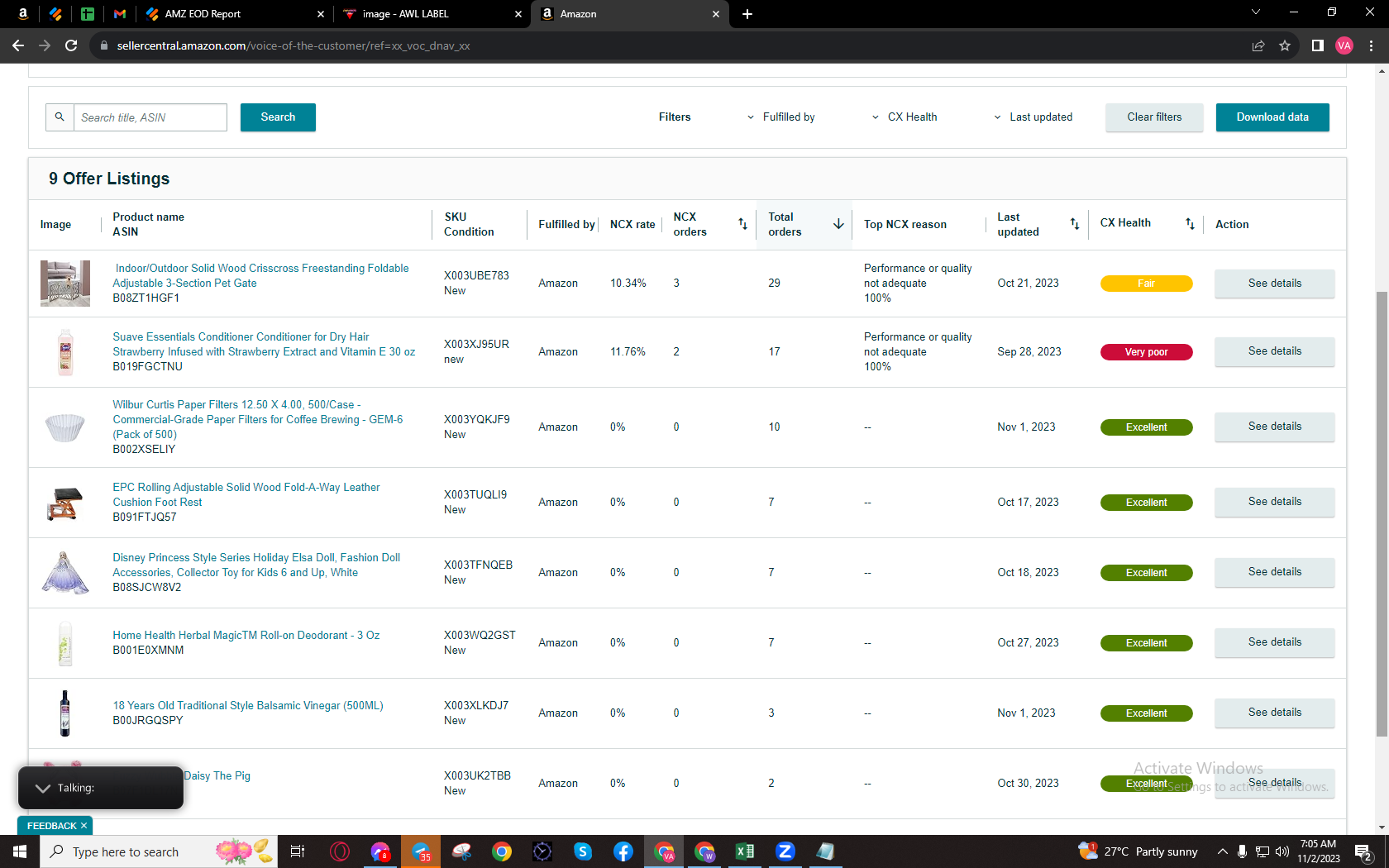
Task: Click Clear filters
Action: (x=1154, y=117)
